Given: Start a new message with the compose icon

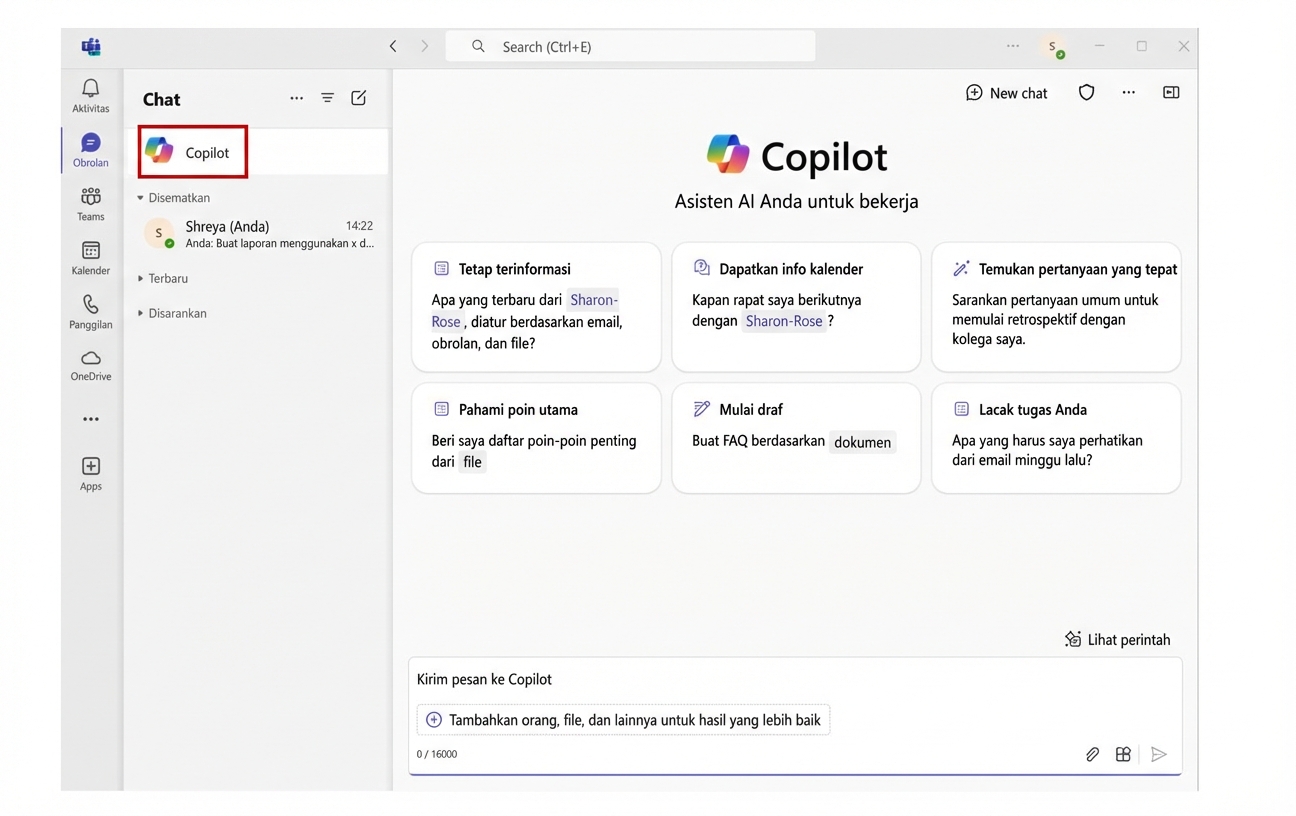Looking at the screenshot, I should point(358,98).
